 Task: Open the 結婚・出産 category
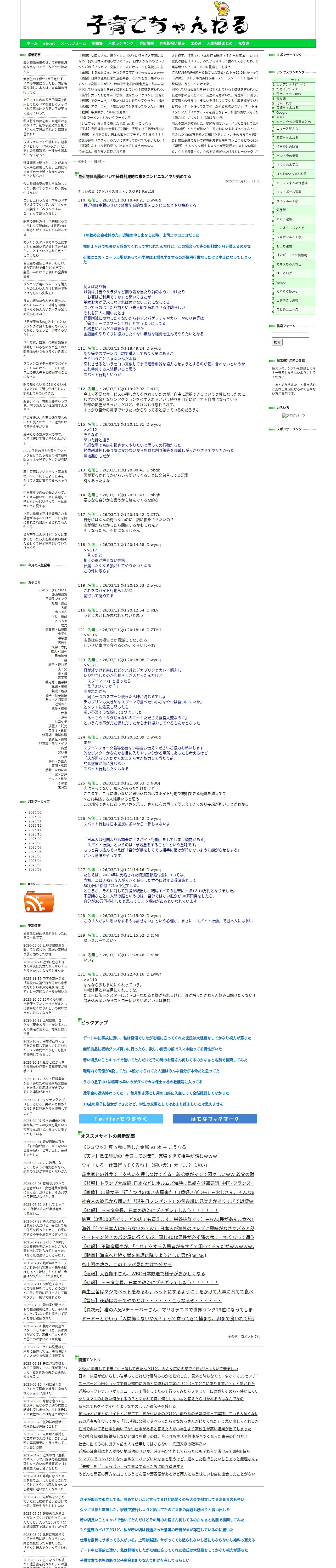(59, 603)
